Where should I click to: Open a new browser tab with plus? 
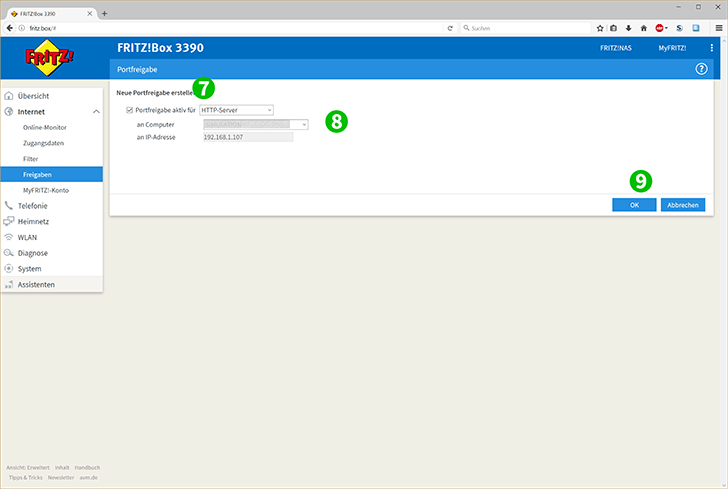click(104, 13)
